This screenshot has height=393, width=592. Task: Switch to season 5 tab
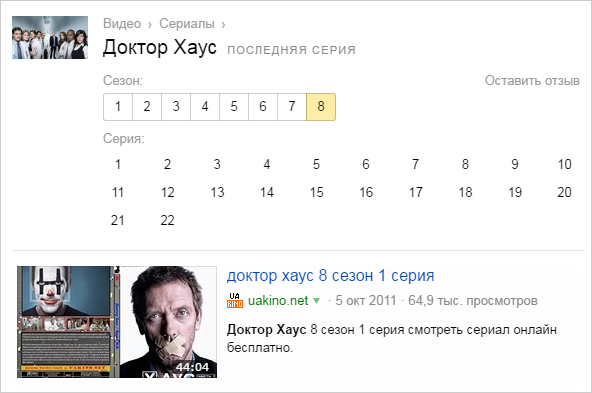tap(234, 107)
